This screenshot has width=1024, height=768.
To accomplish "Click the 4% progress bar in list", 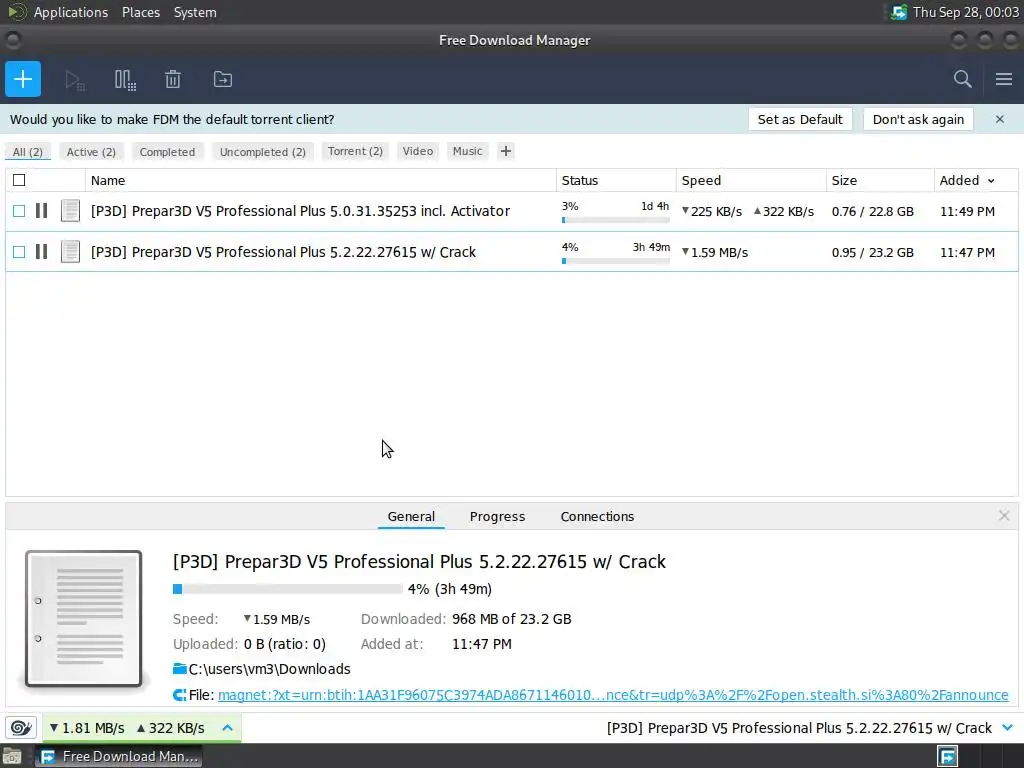I will (x=615, y=261).
